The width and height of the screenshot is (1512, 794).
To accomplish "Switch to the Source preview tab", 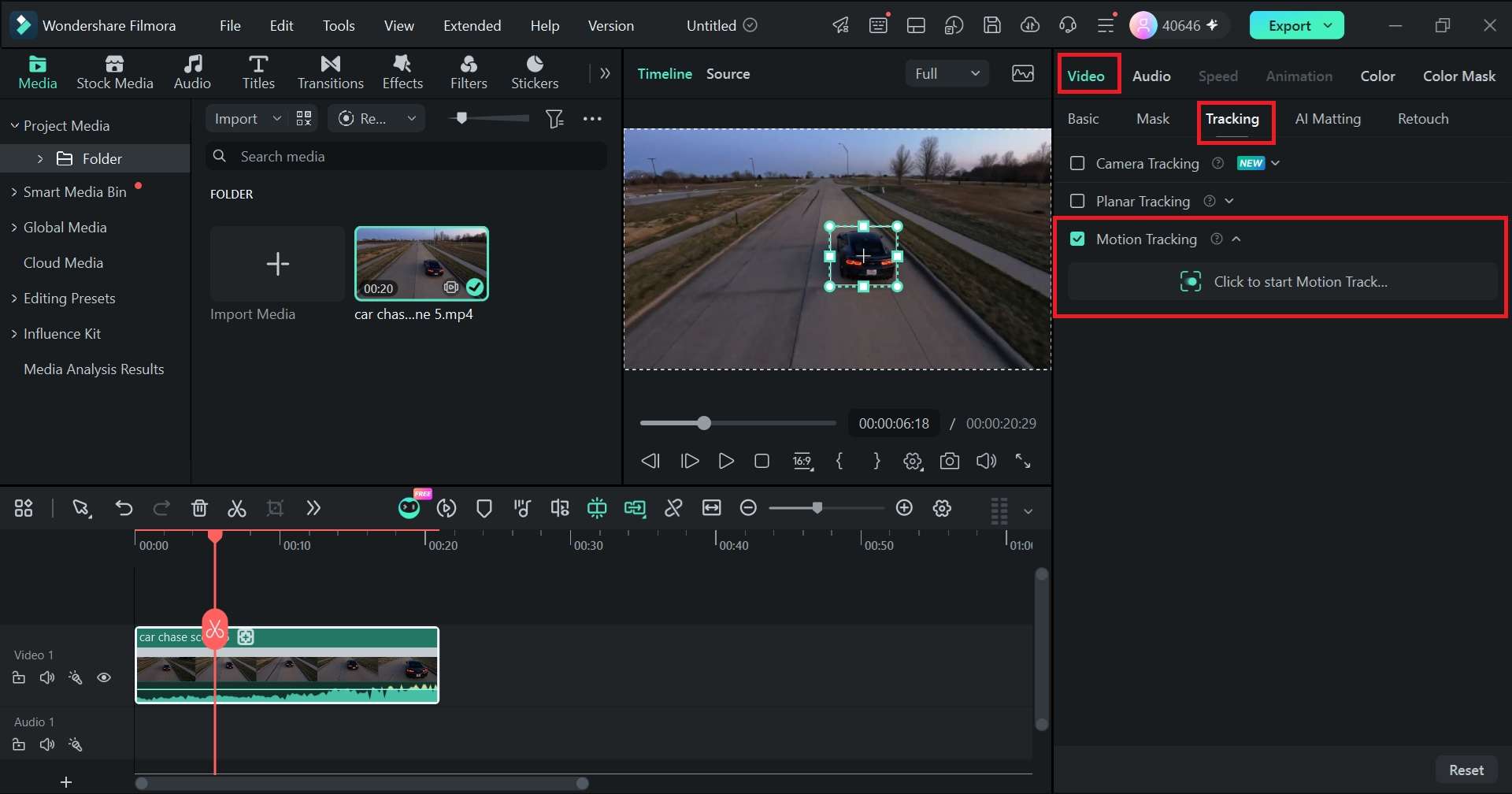I will pyautogui.click(x=728, y=74).
